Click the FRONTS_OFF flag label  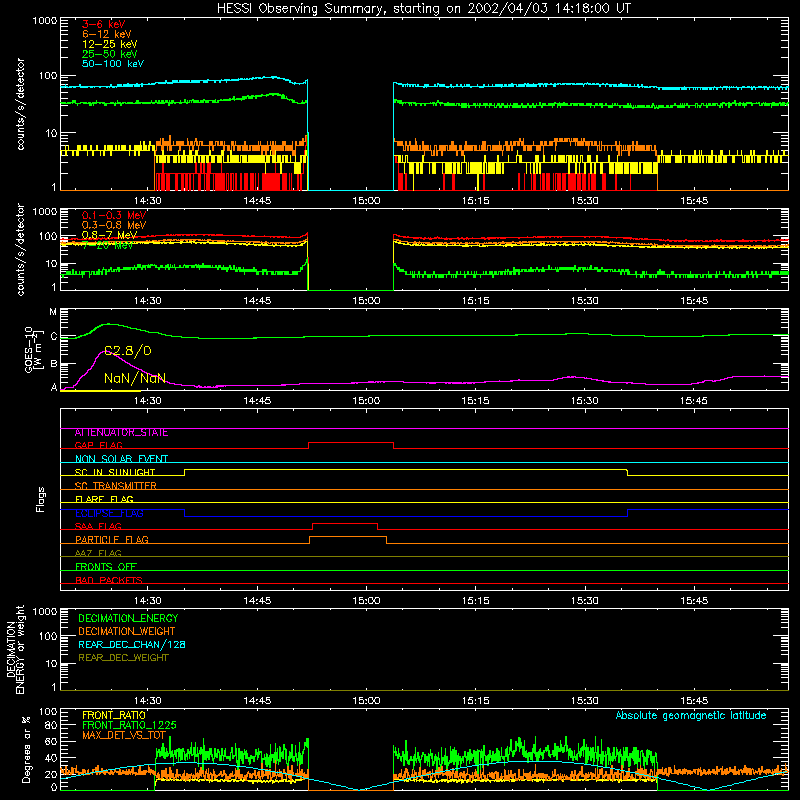pyautogui.click(x=106, y=567)
